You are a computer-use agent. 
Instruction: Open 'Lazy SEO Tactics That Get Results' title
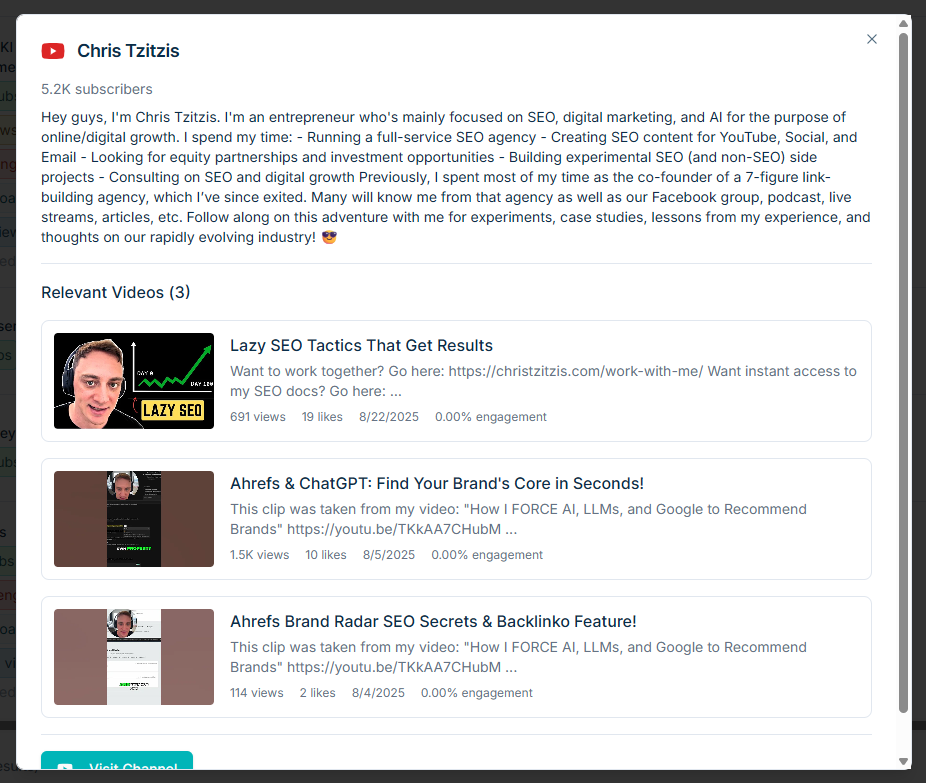tap(361, 346)
